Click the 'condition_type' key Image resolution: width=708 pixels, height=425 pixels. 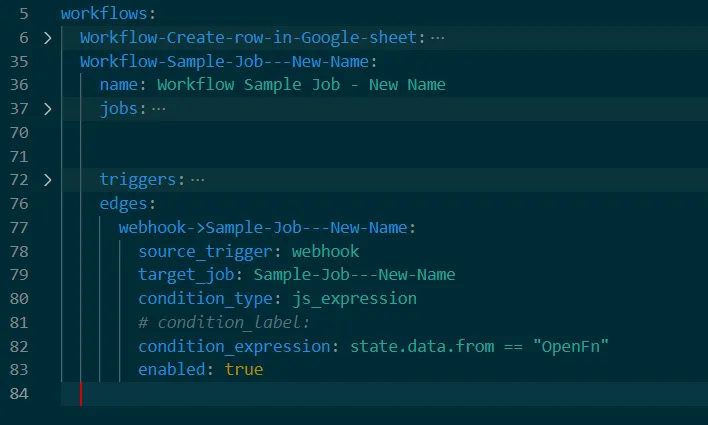tap(205, 299)
